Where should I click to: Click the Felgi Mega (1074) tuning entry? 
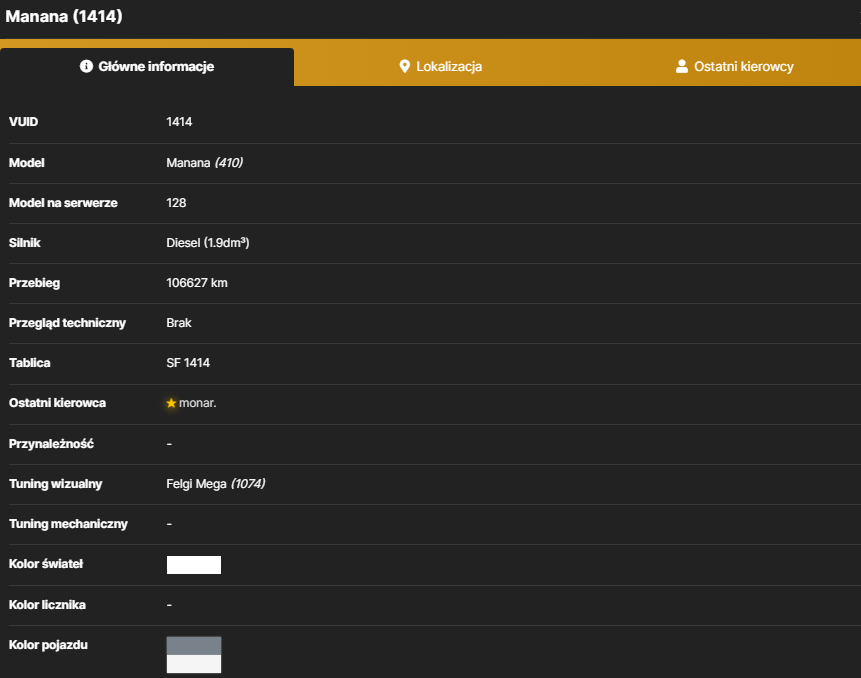point(216,484)
